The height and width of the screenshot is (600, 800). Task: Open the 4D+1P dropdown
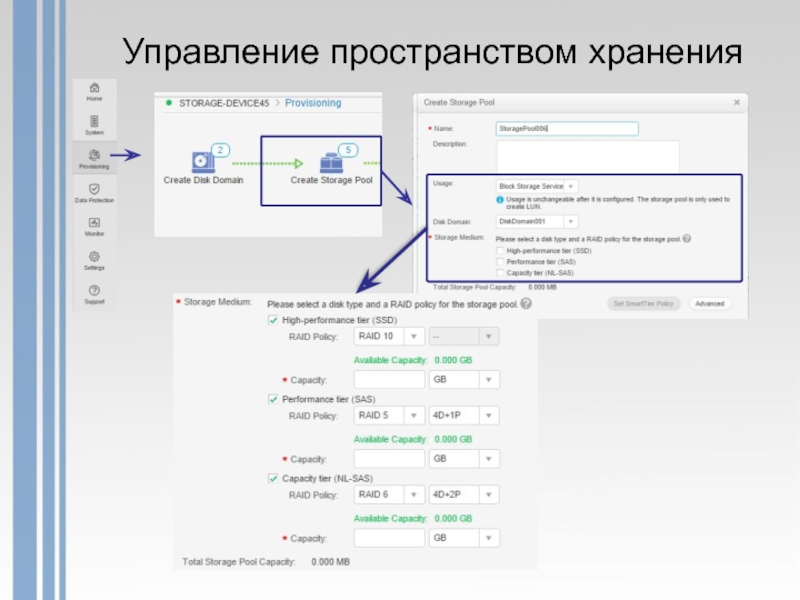click(x=464, y=415)
